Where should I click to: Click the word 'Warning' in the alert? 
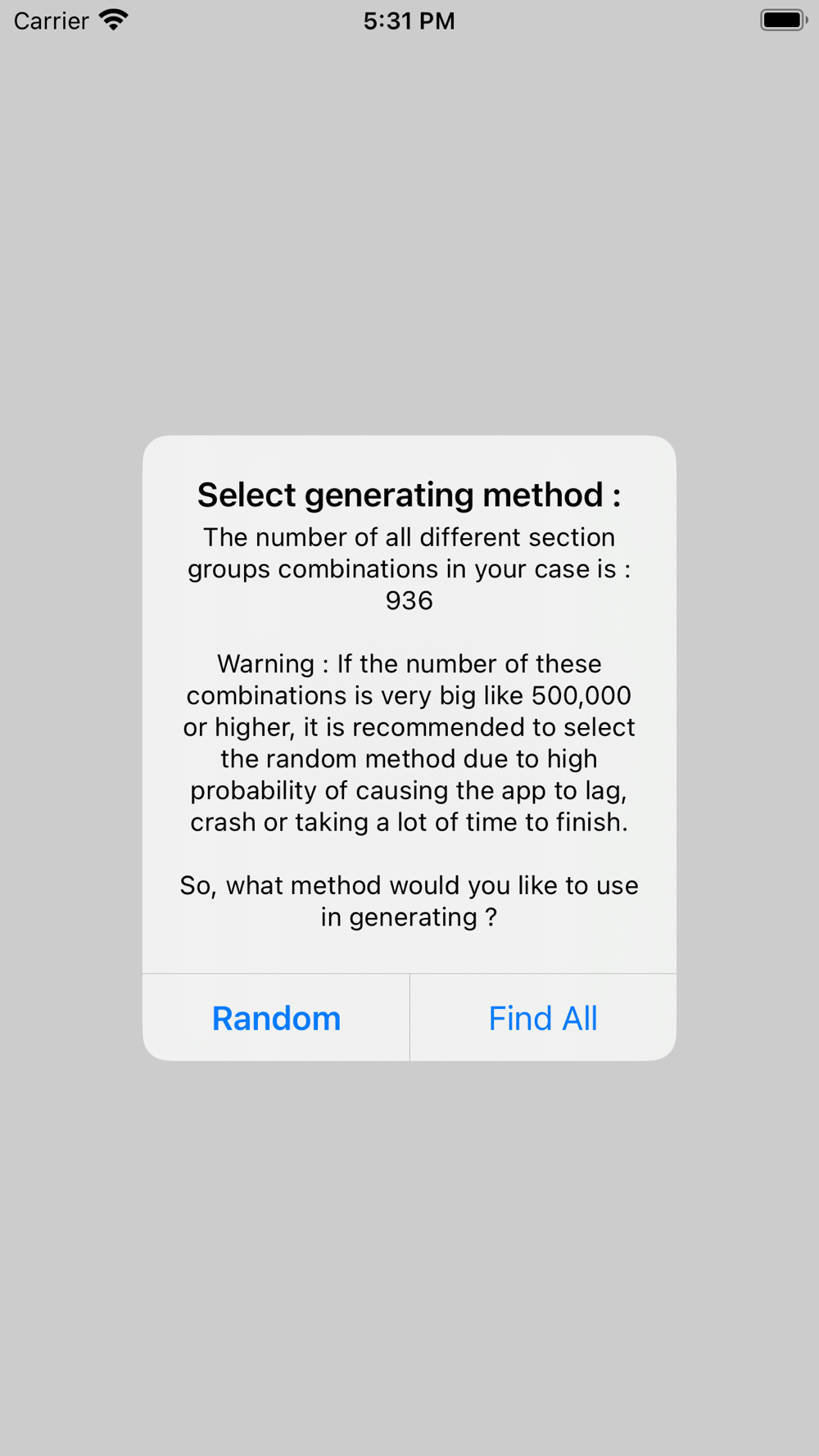point(265,663)
